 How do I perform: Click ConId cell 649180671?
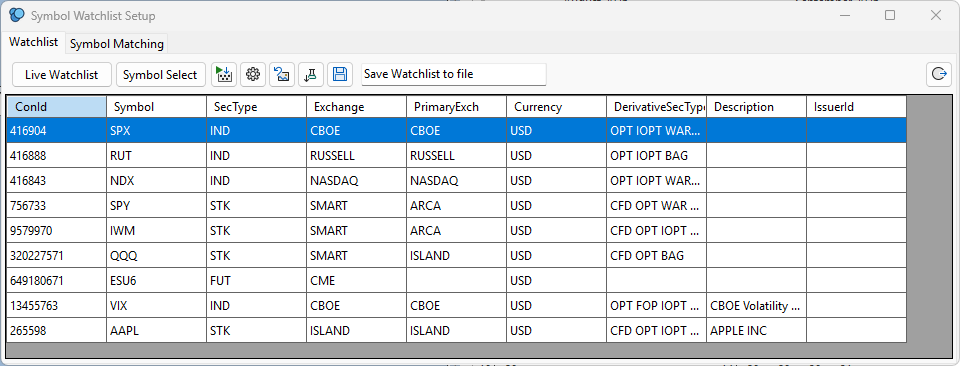tap(56, 280)
